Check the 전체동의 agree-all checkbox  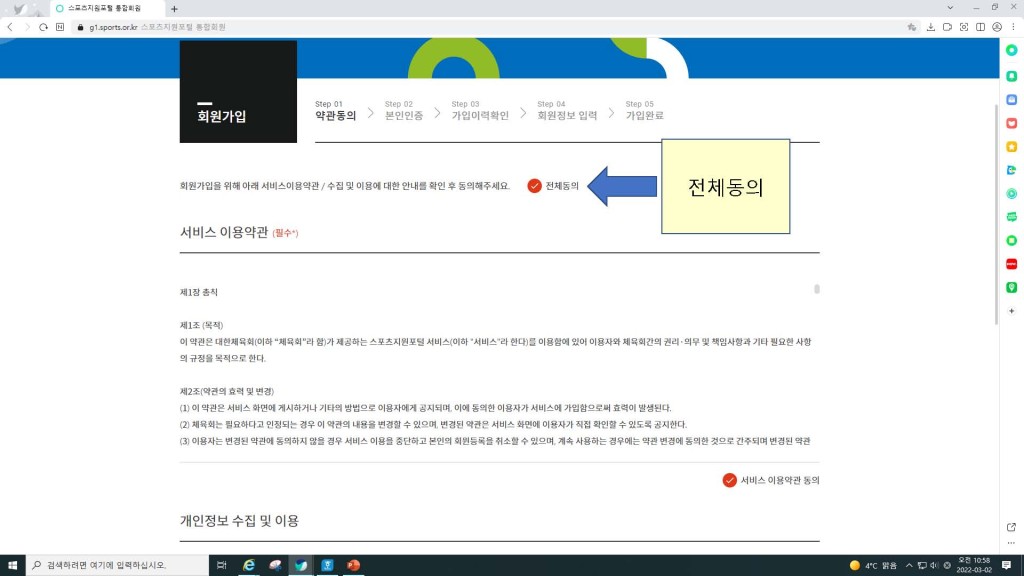(534, 186)
